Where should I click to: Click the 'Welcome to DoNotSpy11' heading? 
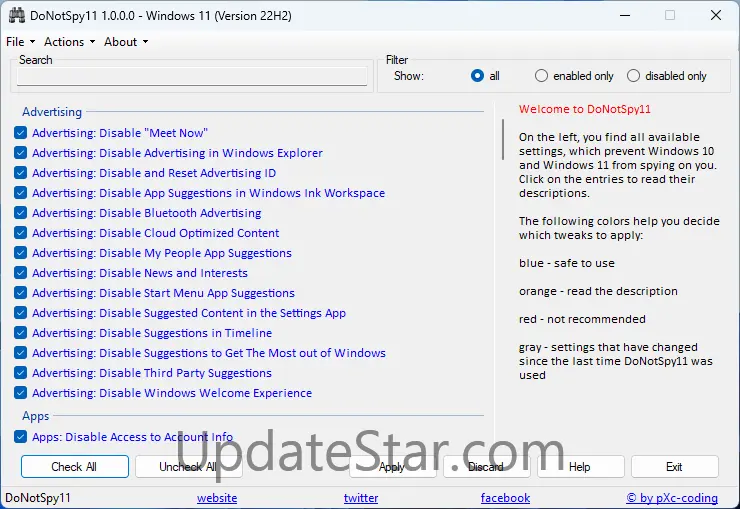(x=585, y=109)
